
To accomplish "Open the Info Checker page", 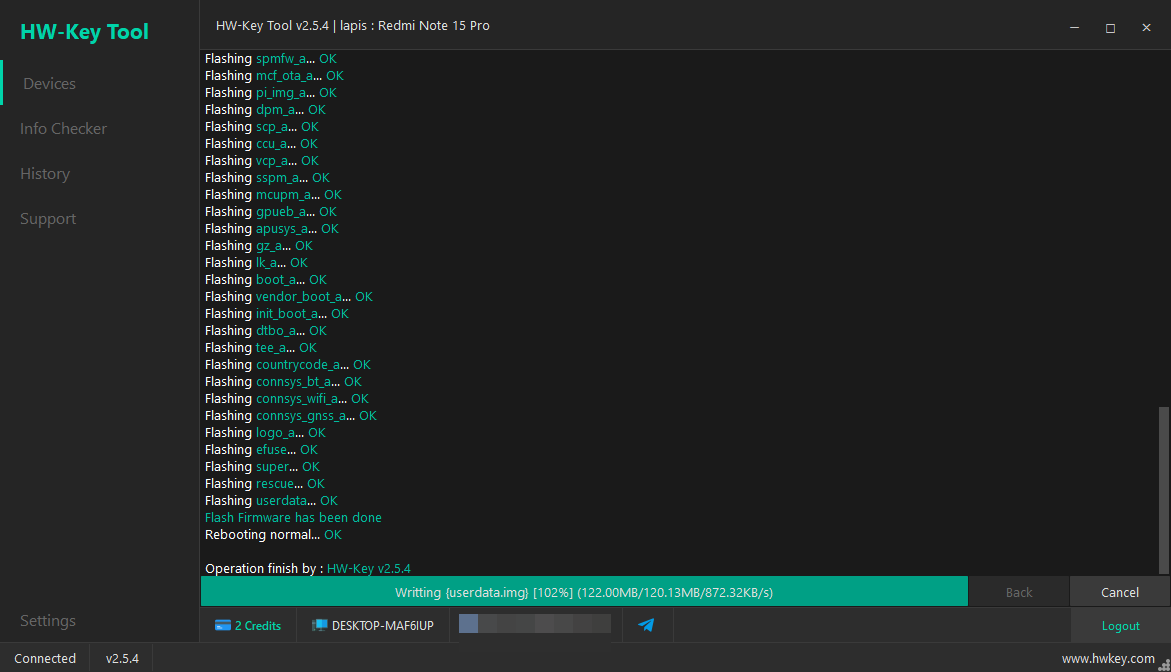I will pos(63,128).
